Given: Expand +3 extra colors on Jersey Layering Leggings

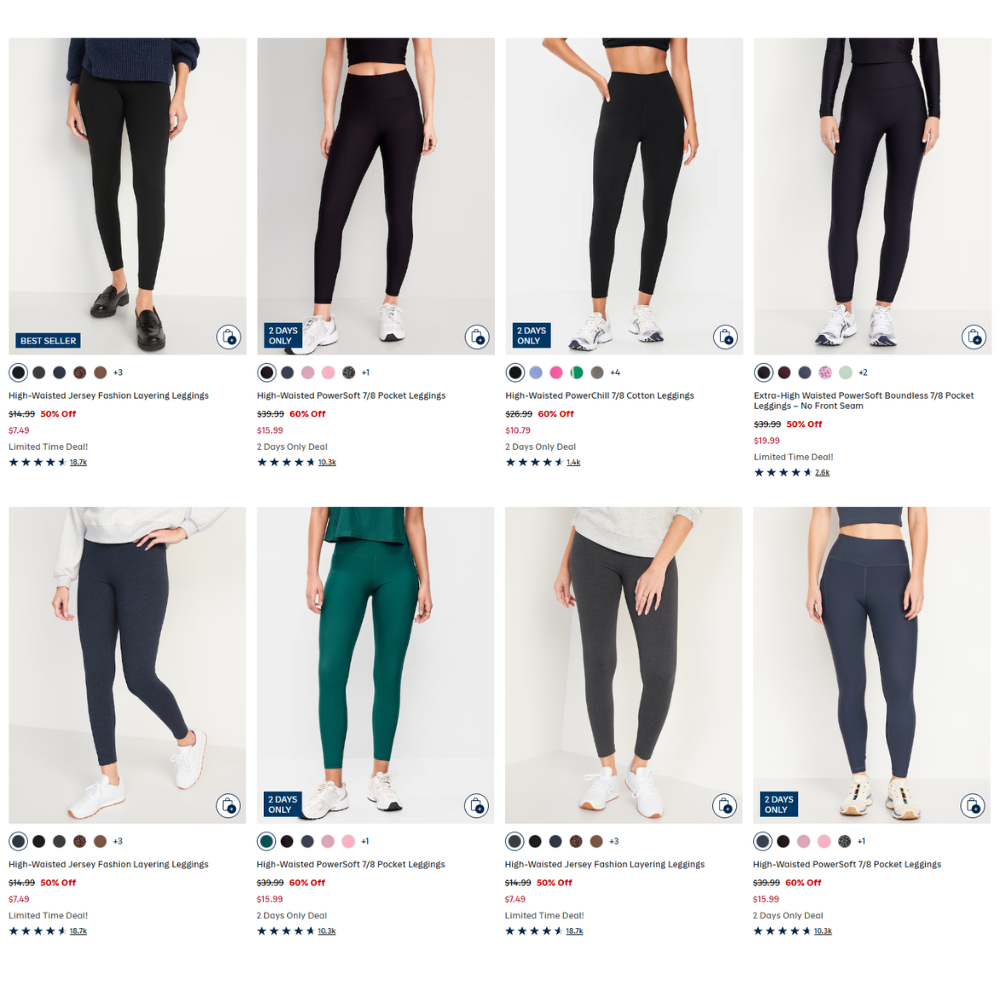Looking at the screenshot, I should 118,372.
